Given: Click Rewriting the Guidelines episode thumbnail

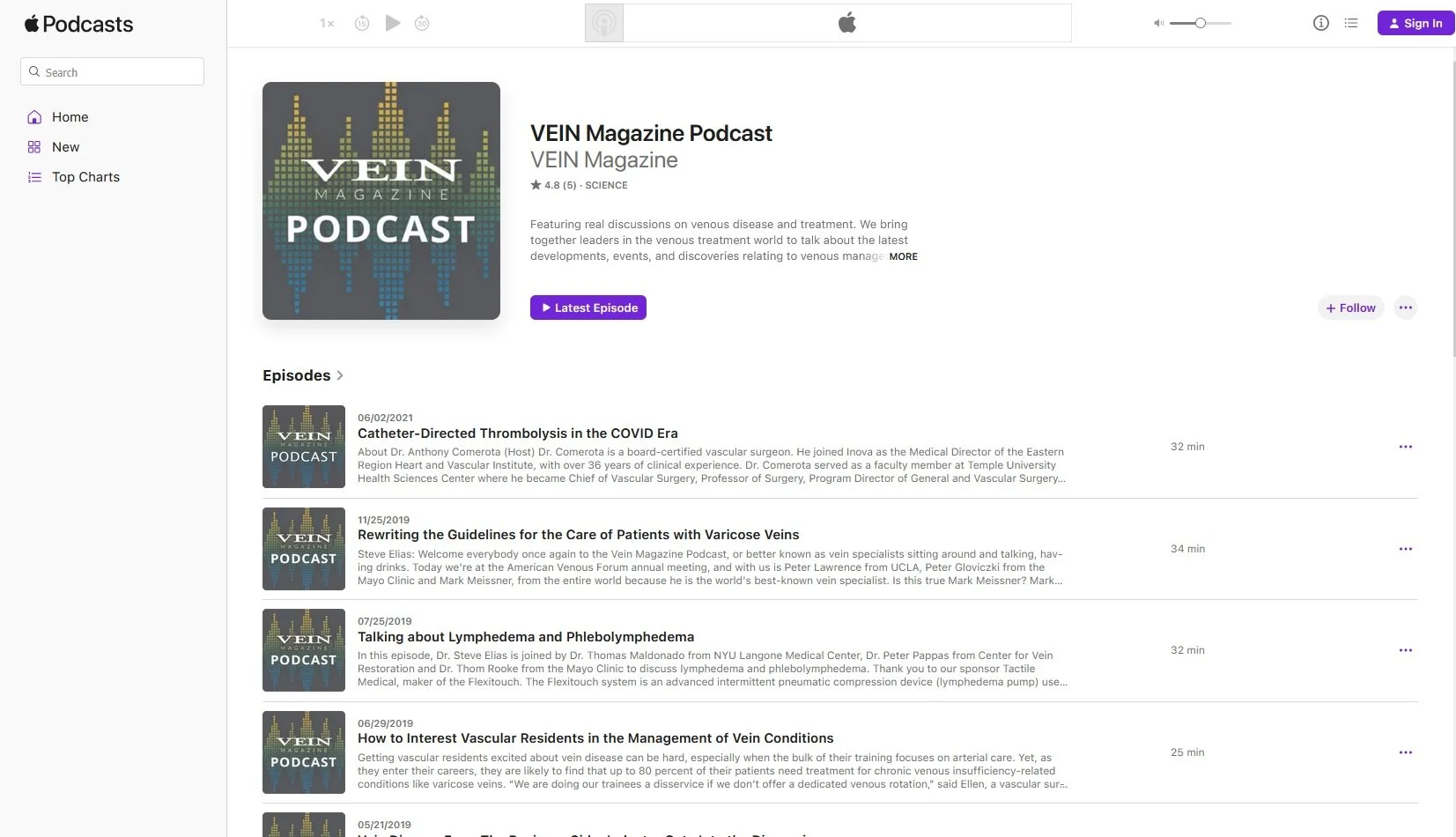Looking at the screenshot, I should click(x=304, y=549).
